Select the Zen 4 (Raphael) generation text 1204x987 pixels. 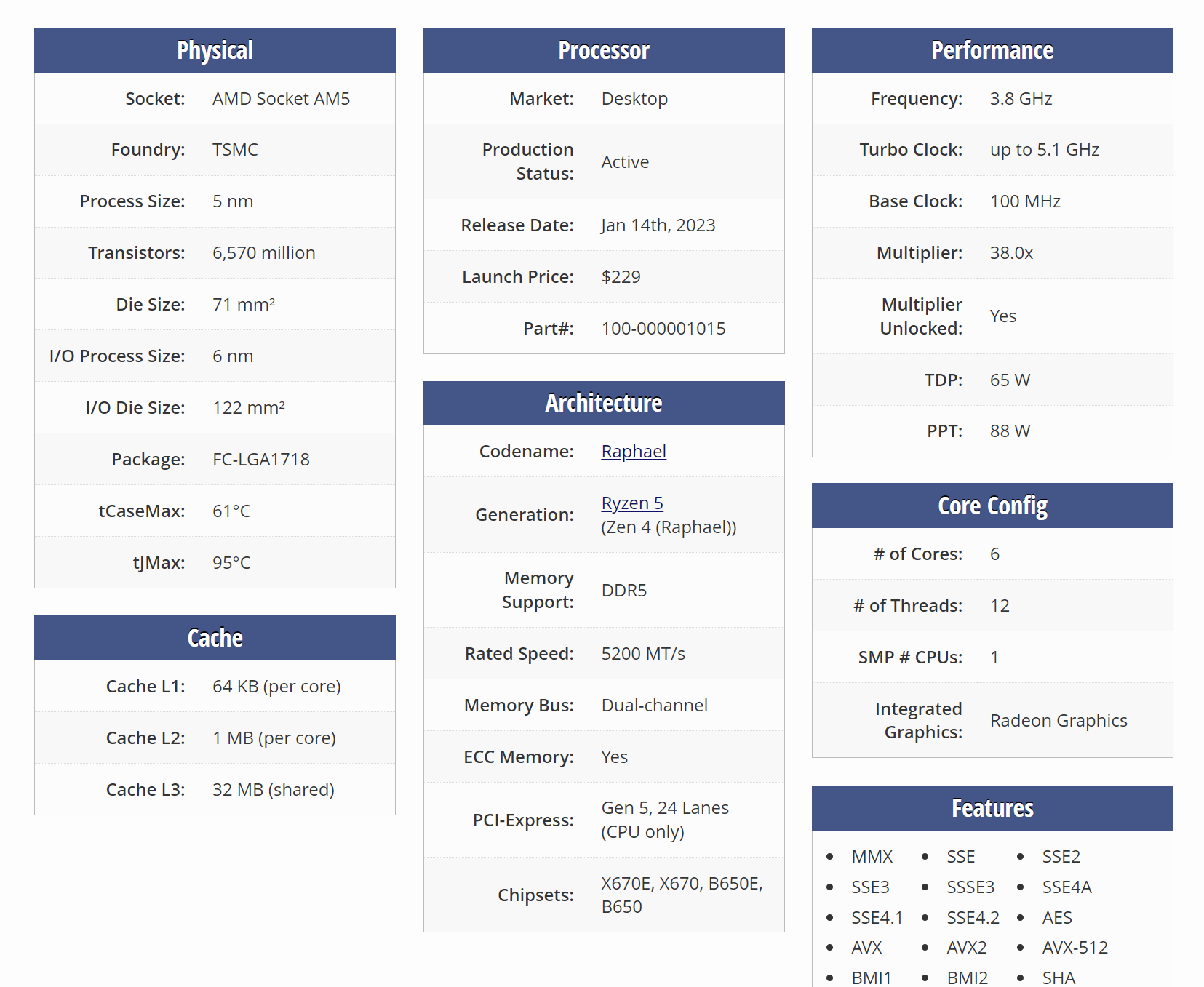coord(669,527)
